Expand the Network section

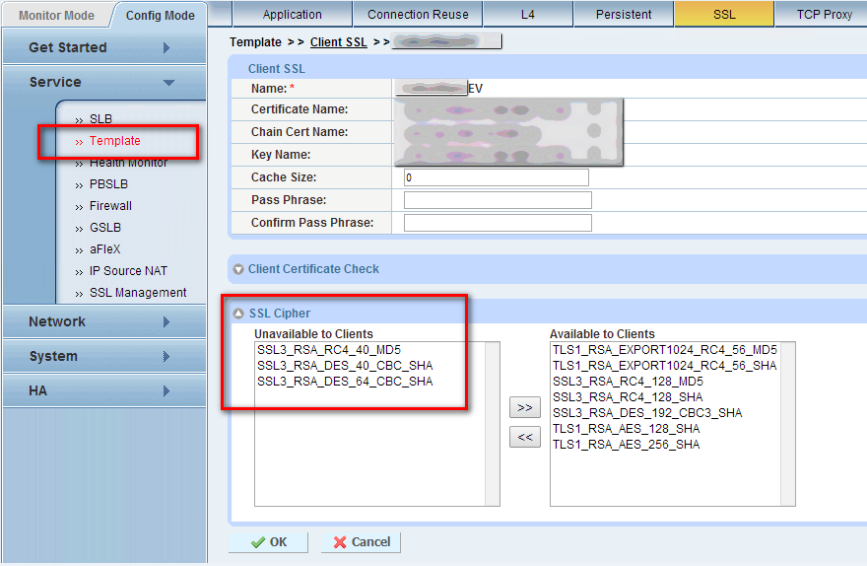coord(167,322)
